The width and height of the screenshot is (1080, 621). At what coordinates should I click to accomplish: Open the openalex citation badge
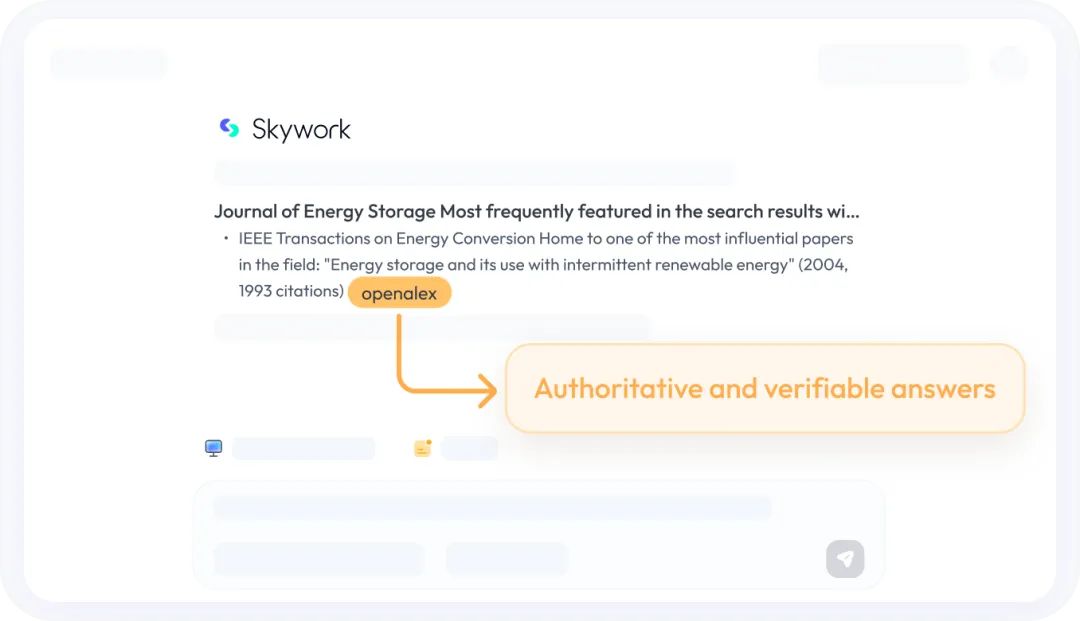(400, 293)
